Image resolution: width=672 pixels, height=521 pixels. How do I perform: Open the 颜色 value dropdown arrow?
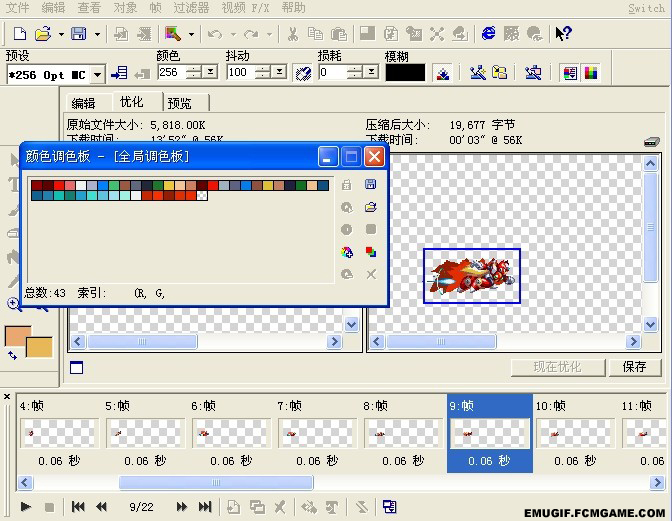coord(210,72)
